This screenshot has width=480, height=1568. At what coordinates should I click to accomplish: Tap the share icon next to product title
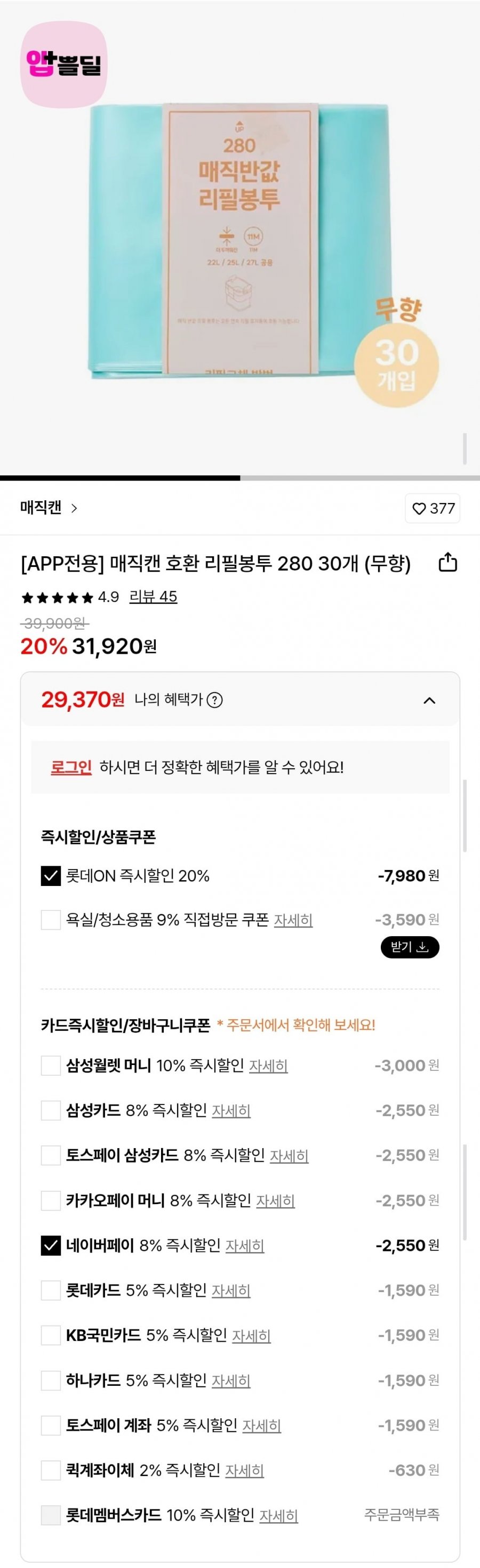447,563
